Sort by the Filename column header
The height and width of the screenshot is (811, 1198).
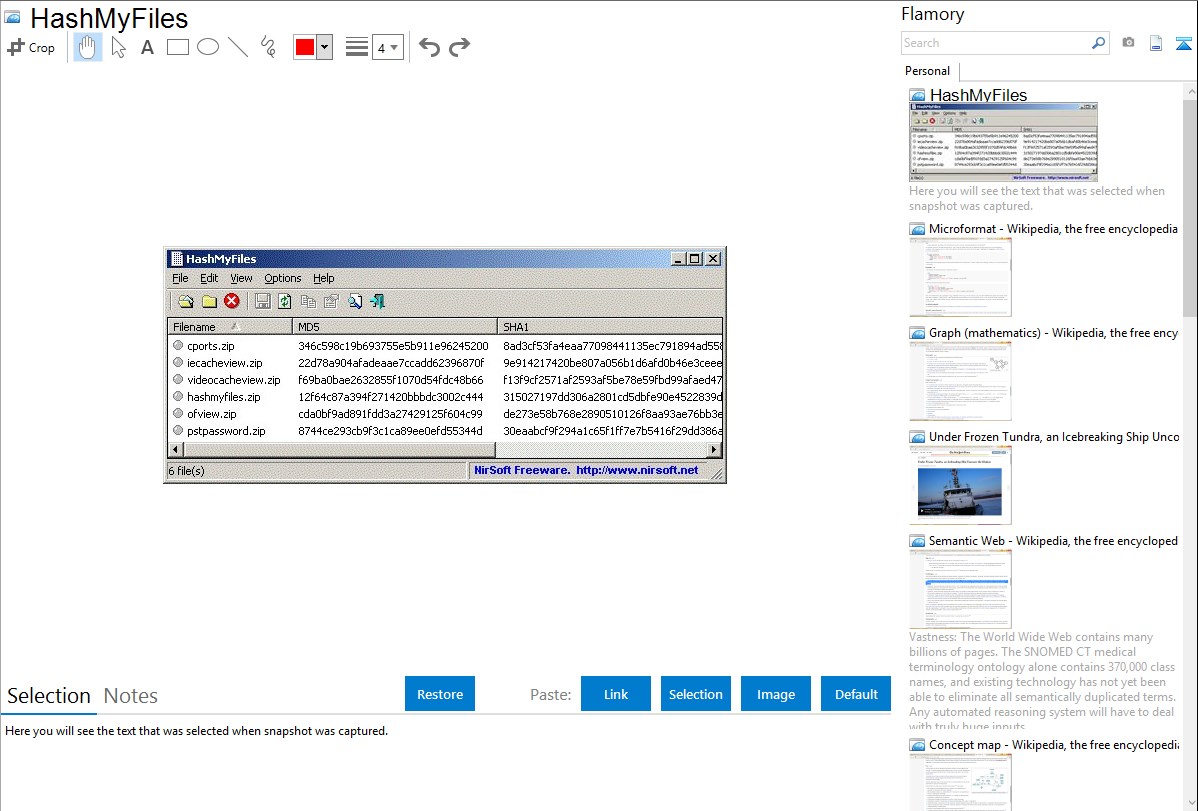click(230, 326)
